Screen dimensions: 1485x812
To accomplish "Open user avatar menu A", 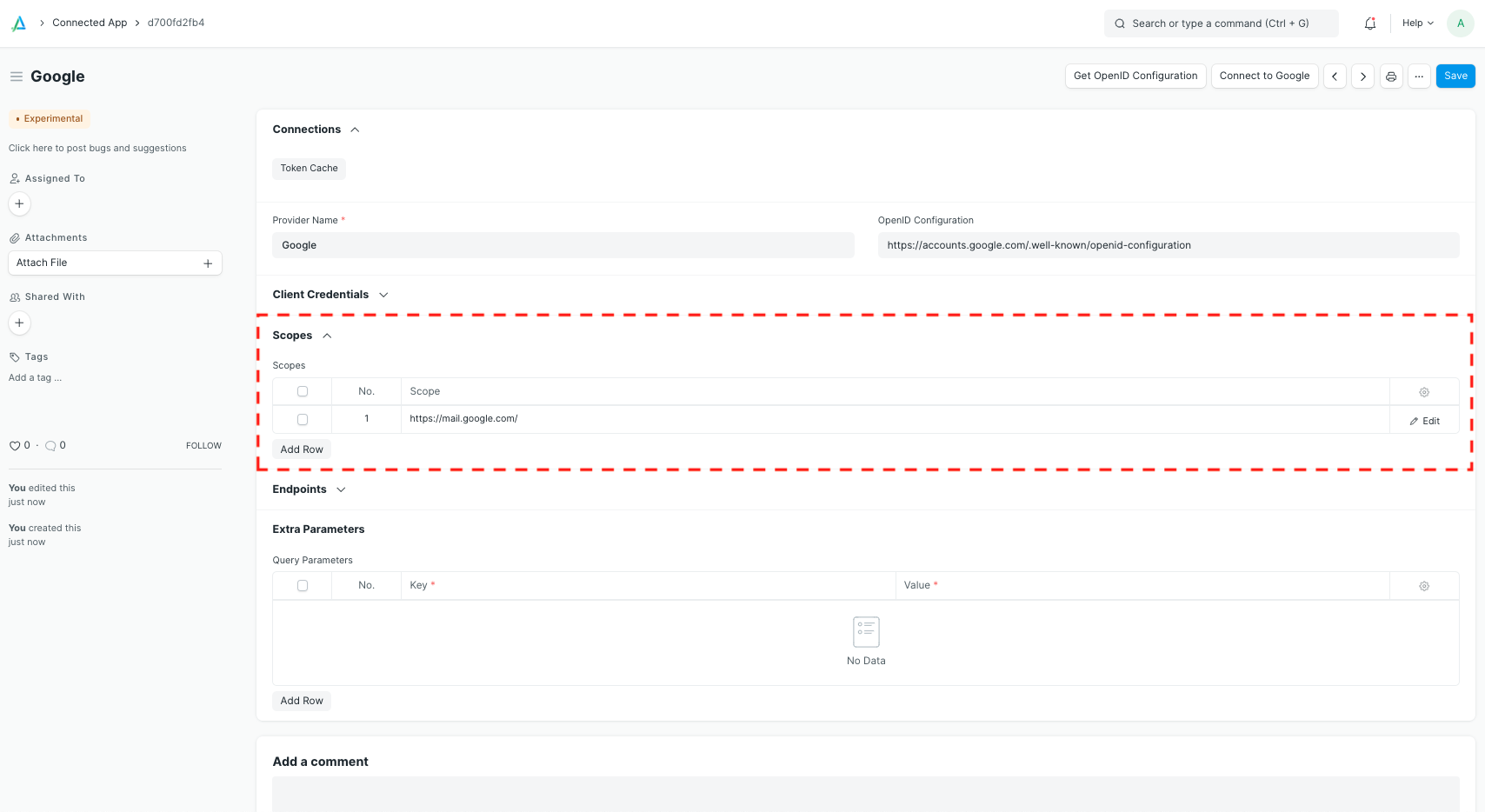I will pyautogui.click(x=1461, y=23).
